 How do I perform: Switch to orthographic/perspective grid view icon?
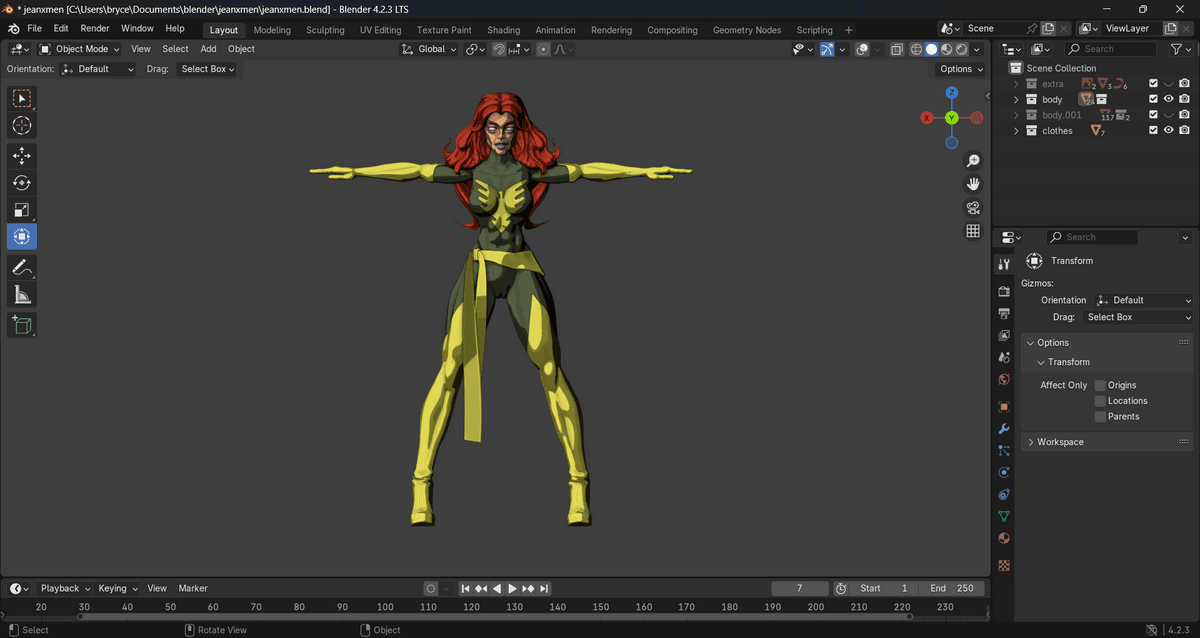pos(972,231)
